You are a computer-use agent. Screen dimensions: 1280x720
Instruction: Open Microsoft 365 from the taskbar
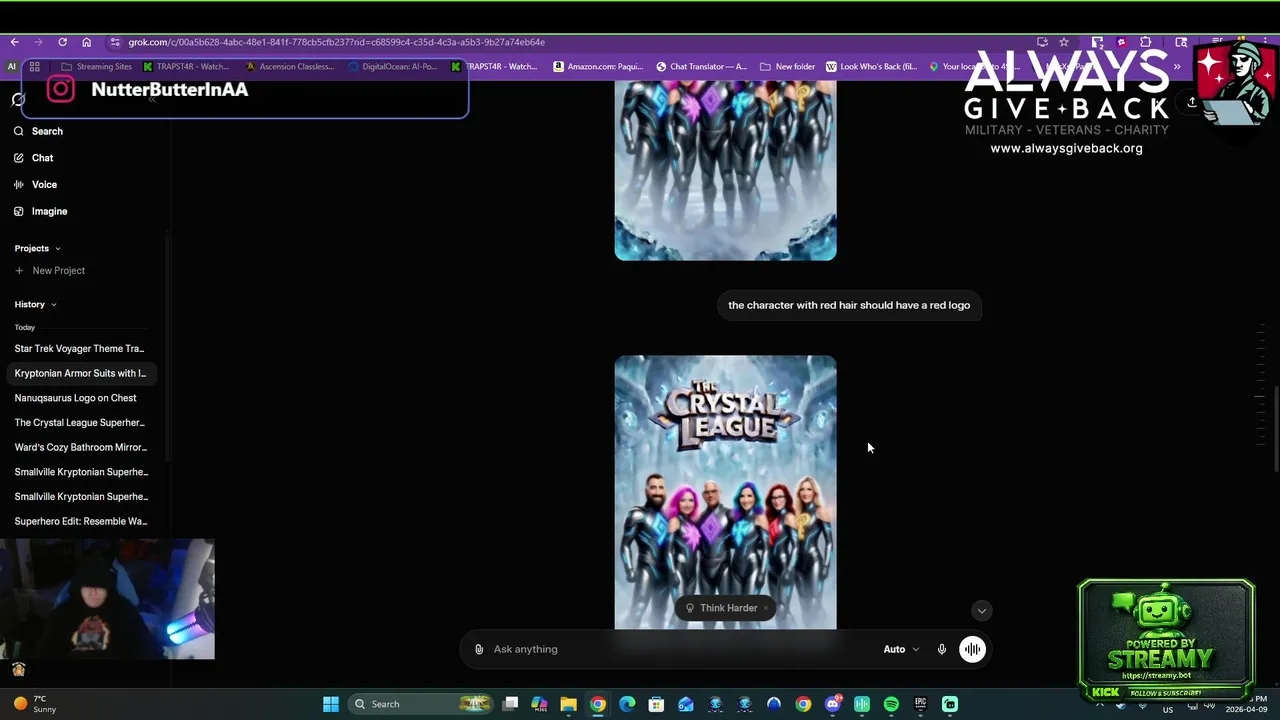pos(539,704)
